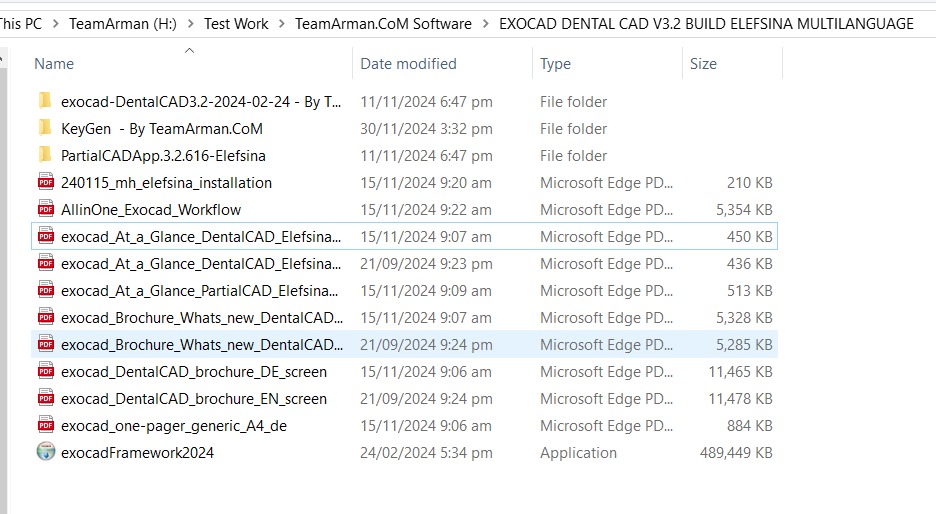Screen dimensions: 936x514
Task: Click PDF icon of exocad_DentalCAD_brochure_EN_screen
Action: 46,398
